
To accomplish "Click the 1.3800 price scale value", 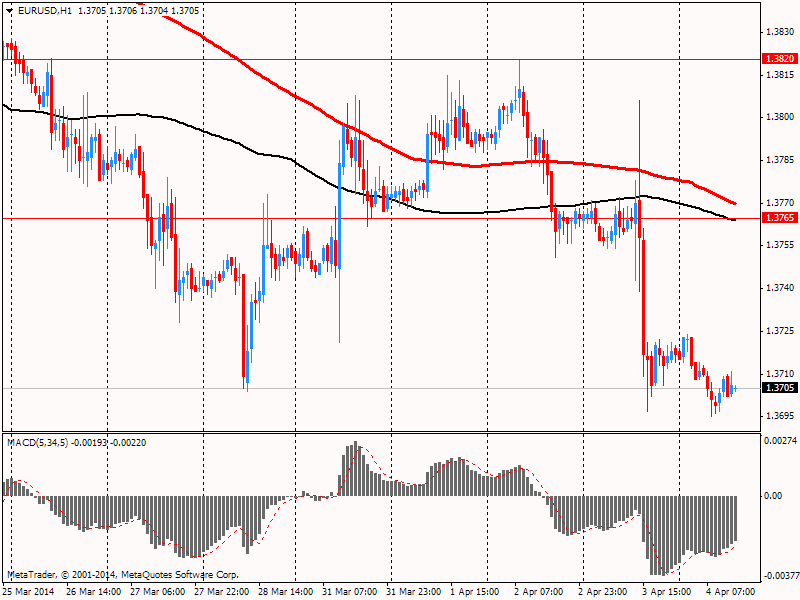I will (780, 117).
